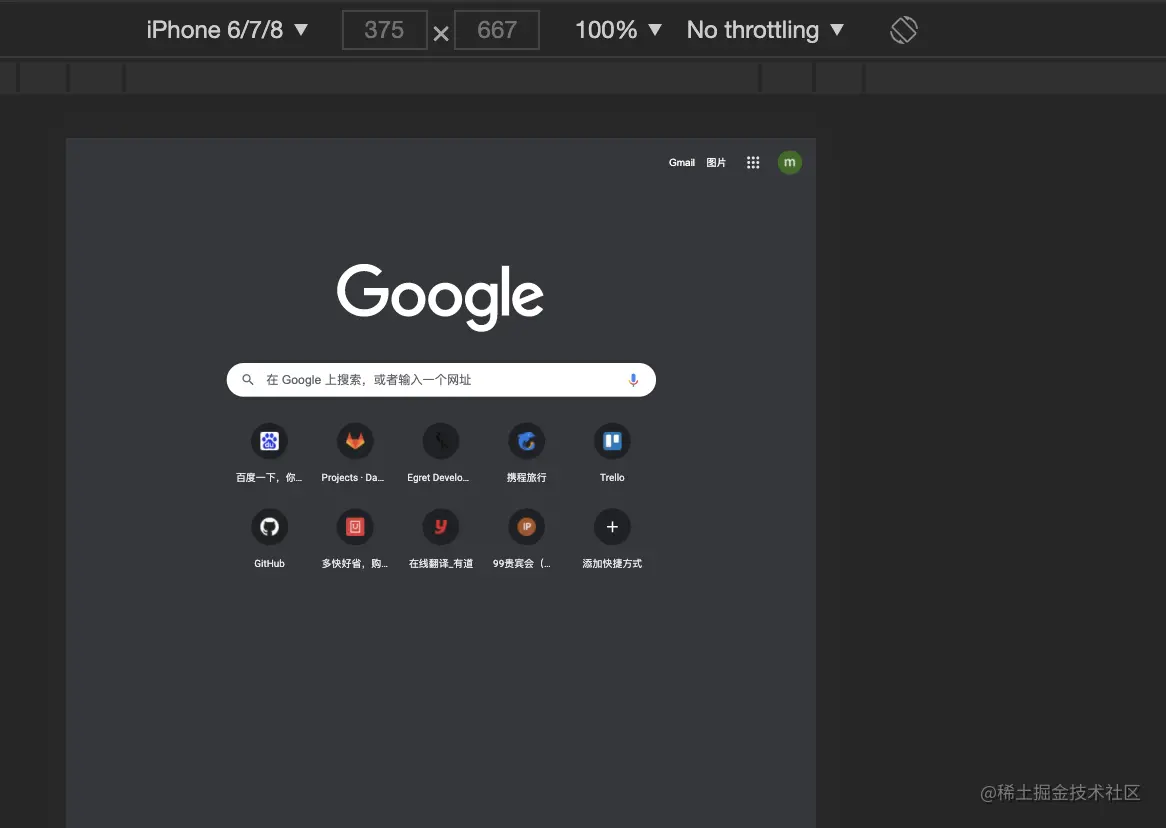Open the 多快好省 shopping shortcut icon

click(x=355, y=527)
